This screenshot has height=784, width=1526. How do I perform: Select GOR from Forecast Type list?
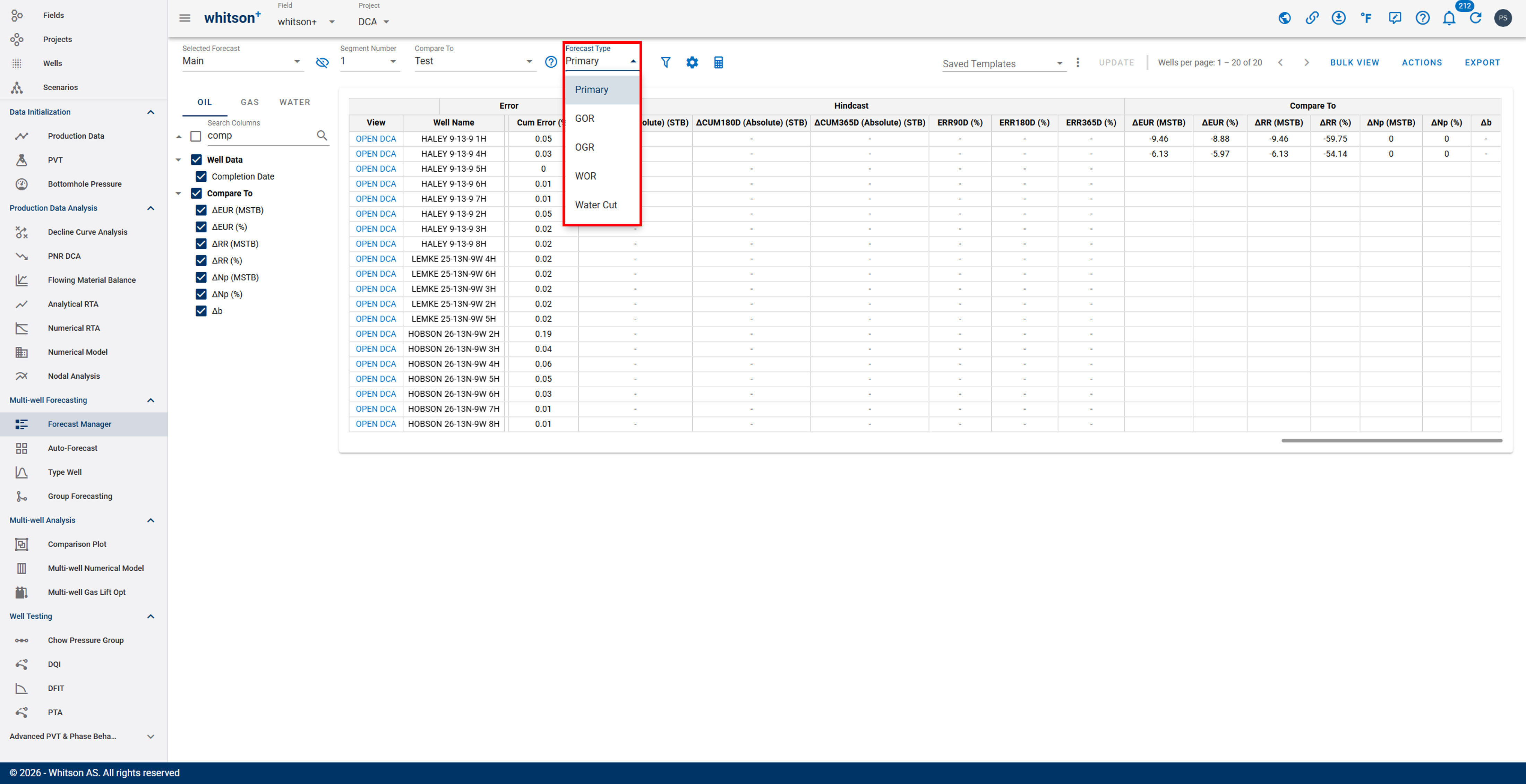point(602,119)
